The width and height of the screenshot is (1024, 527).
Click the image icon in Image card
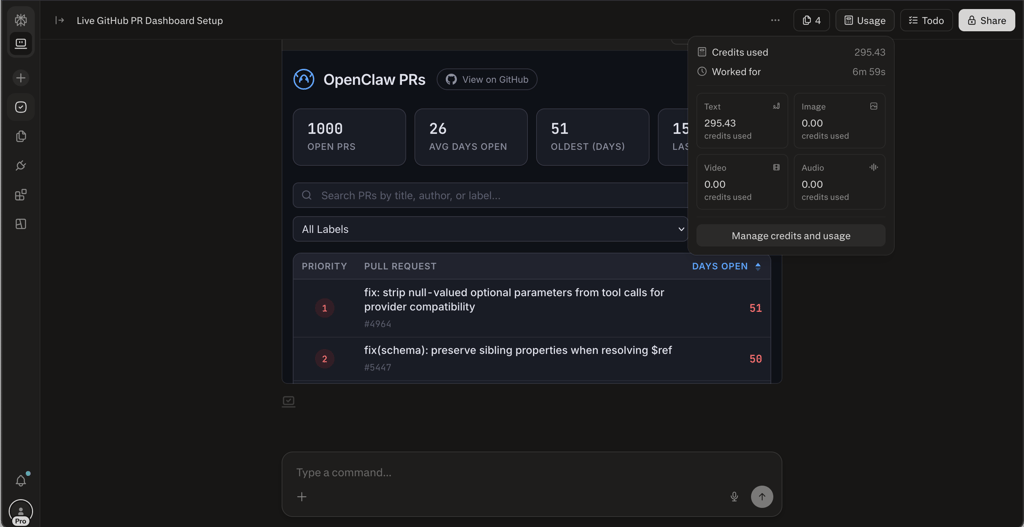pyautogui.click(x=874, y=106)
